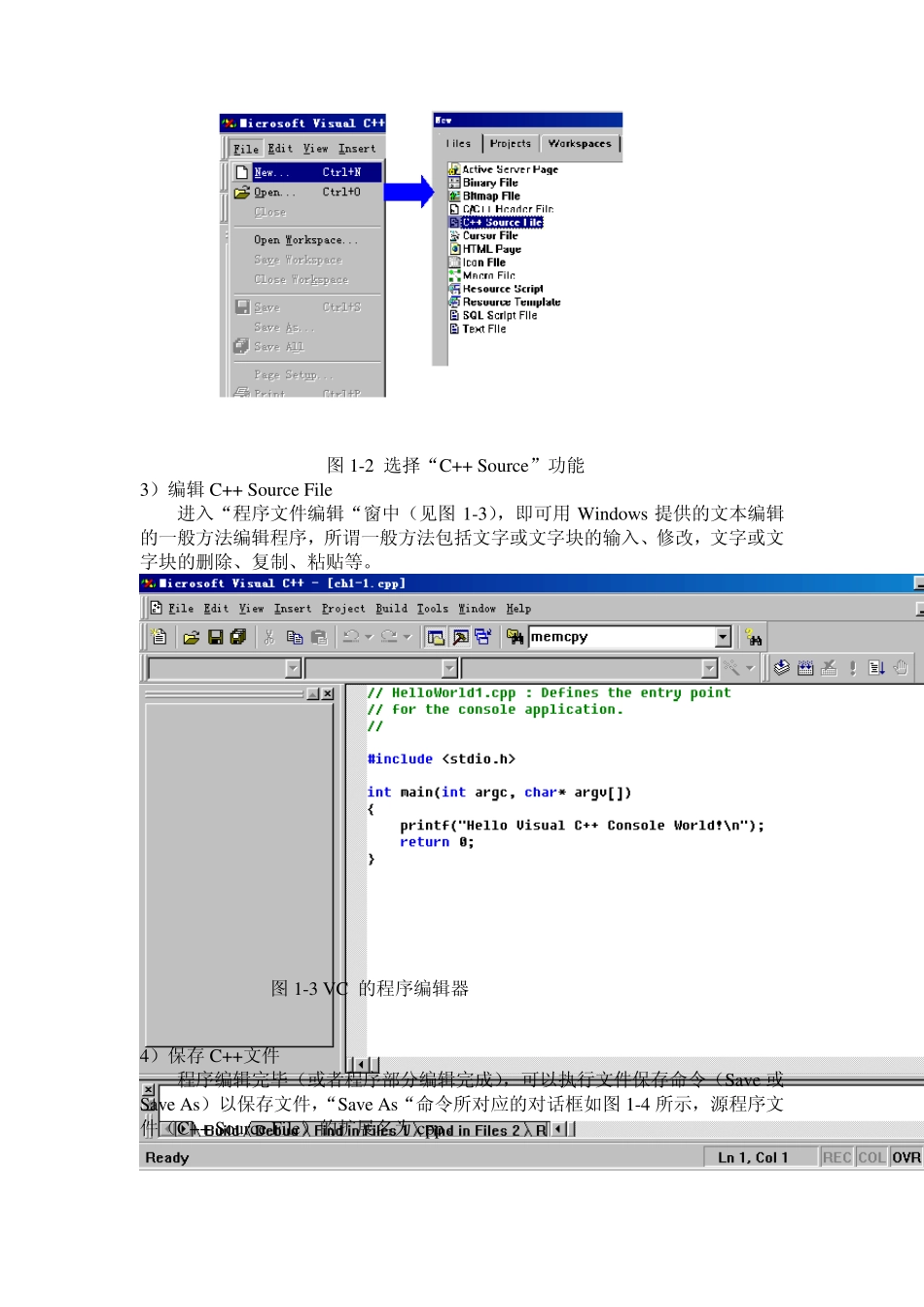
Task: Open the memcpy find combo dropdown arrow
Action: click(x=723, y=637)
